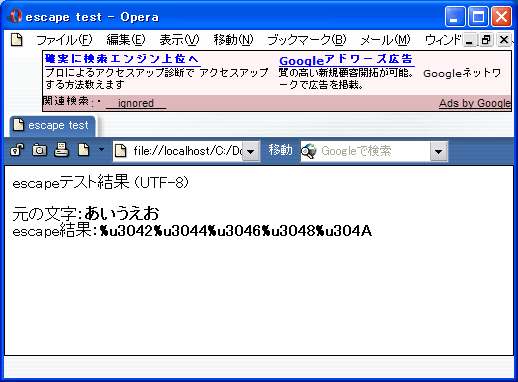This screenshot has height=382, width=518.
Task: Open the ブックマーク(B) menu
Action: (307, 40)
